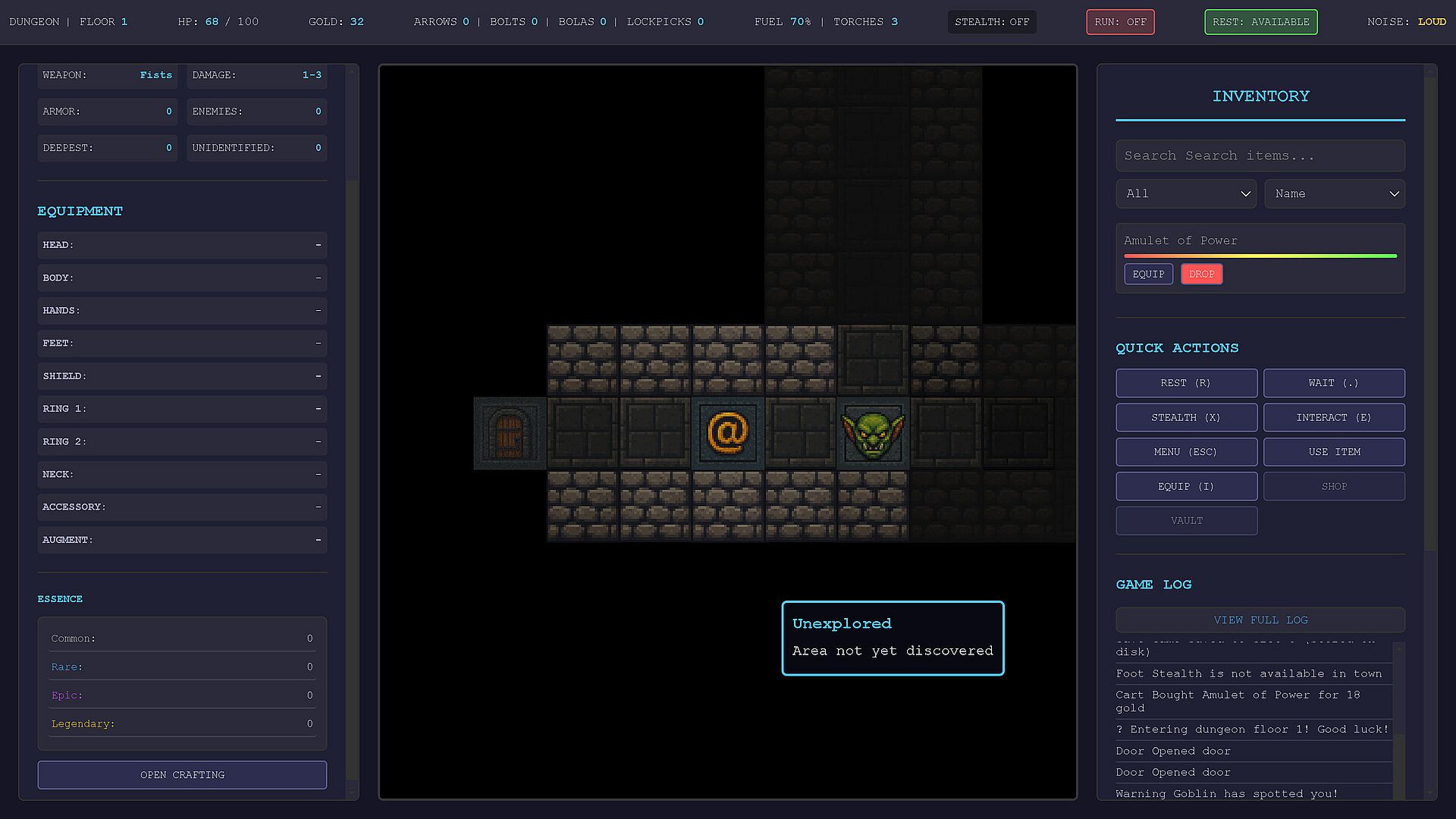Click the Amulet of Power durability bar
Viewport: 1456px width, 819px height.
(1260, 256)
